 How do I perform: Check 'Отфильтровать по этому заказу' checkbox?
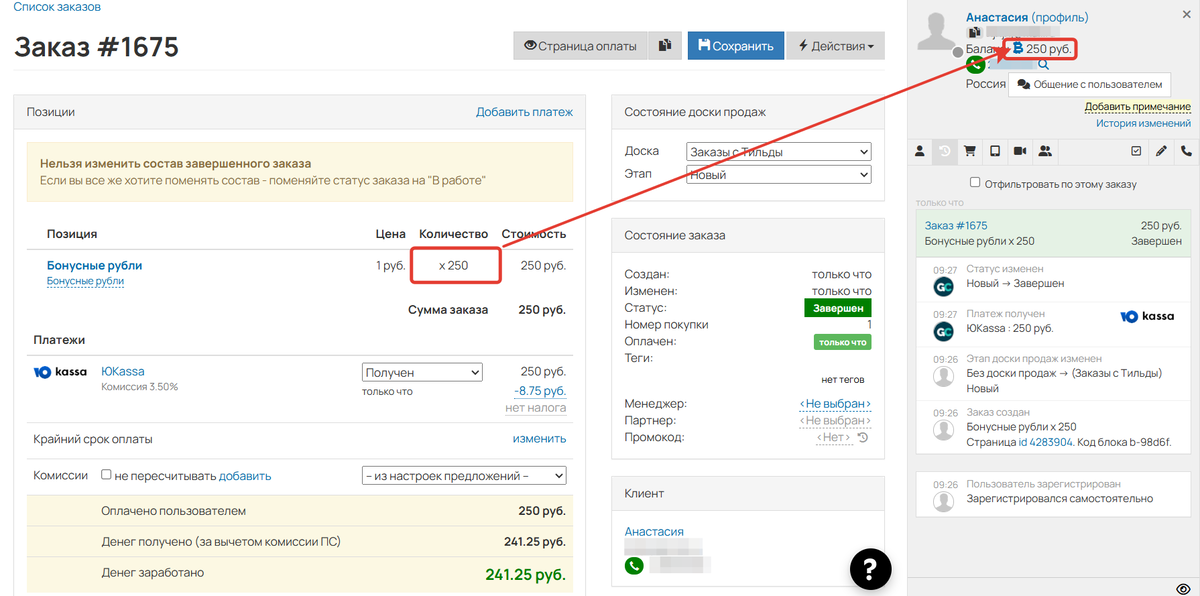tap(975, 184)
